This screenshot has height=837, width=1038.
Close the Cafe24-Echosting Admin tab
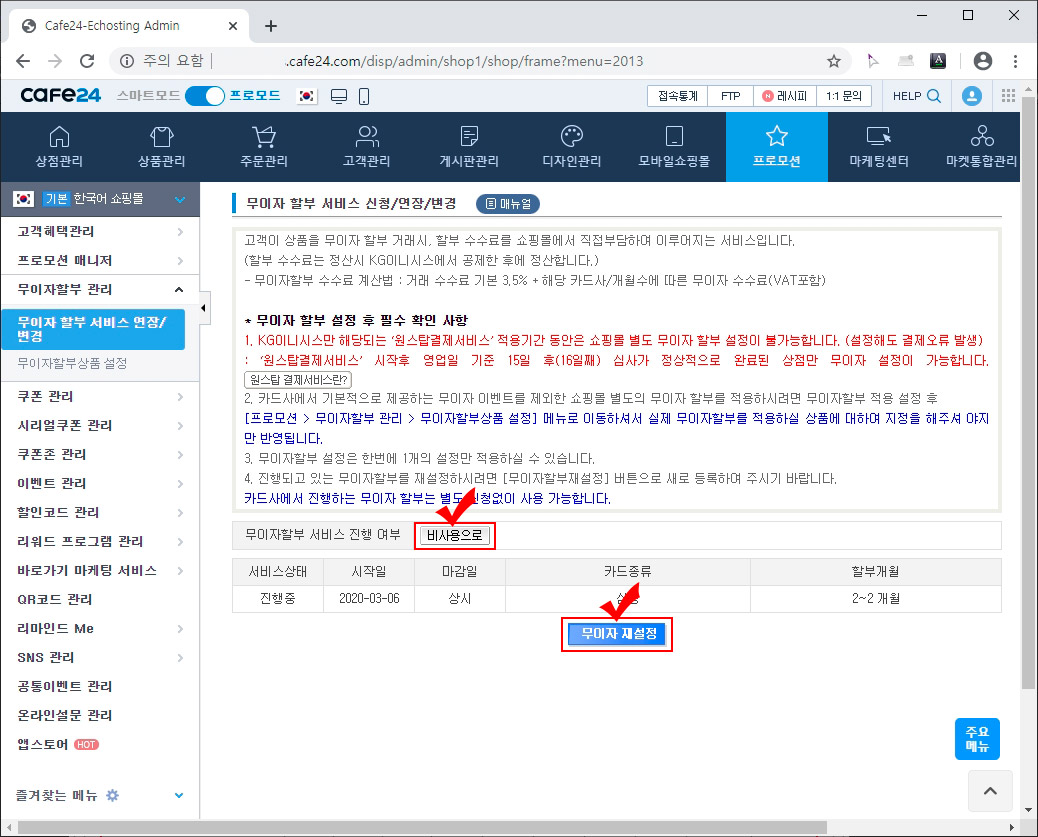coord(233,26)
